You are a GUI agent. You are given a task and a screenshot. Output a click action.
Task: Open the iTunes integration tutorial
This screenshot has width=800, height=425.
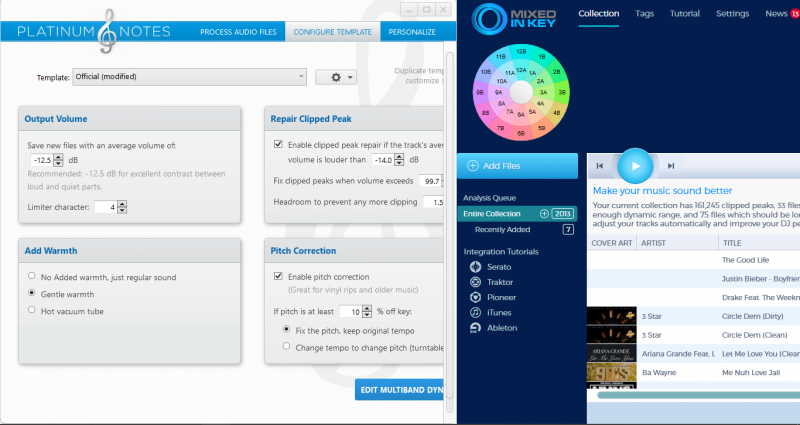point(490,313)
